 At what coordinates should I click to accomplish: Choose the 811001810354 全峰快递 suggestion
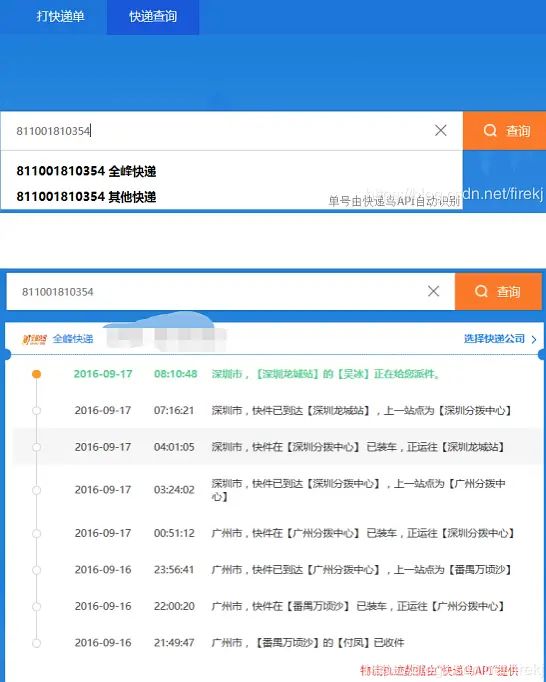pyautogui.click(x=86, y=171)
